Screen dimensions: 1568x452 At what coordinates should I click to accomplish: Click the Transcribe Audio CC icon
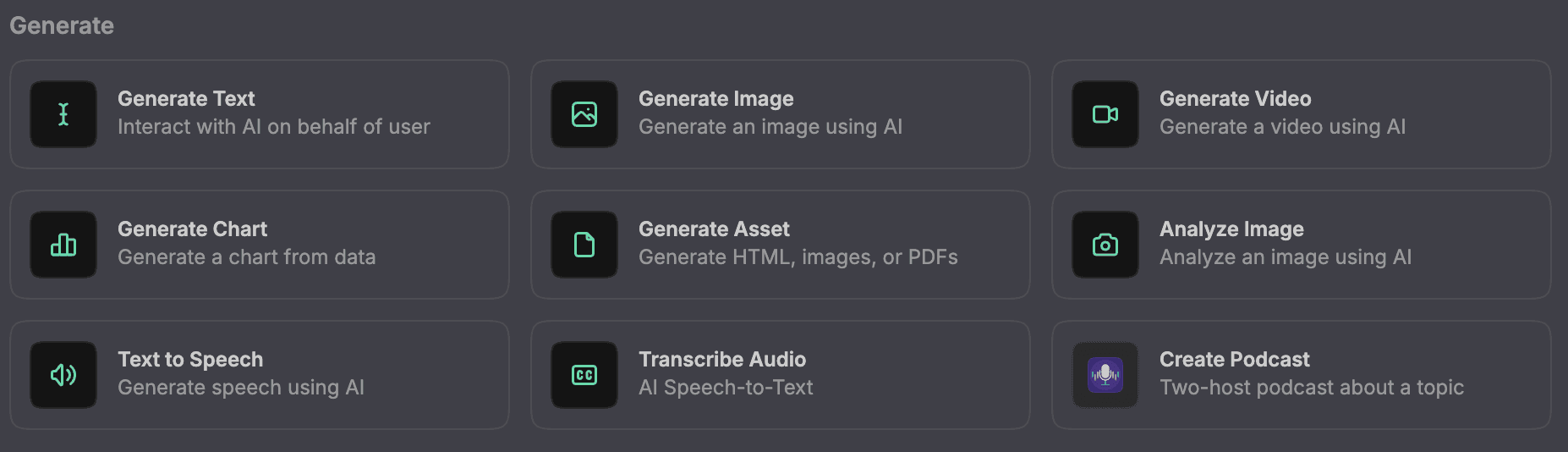point(584,375)
